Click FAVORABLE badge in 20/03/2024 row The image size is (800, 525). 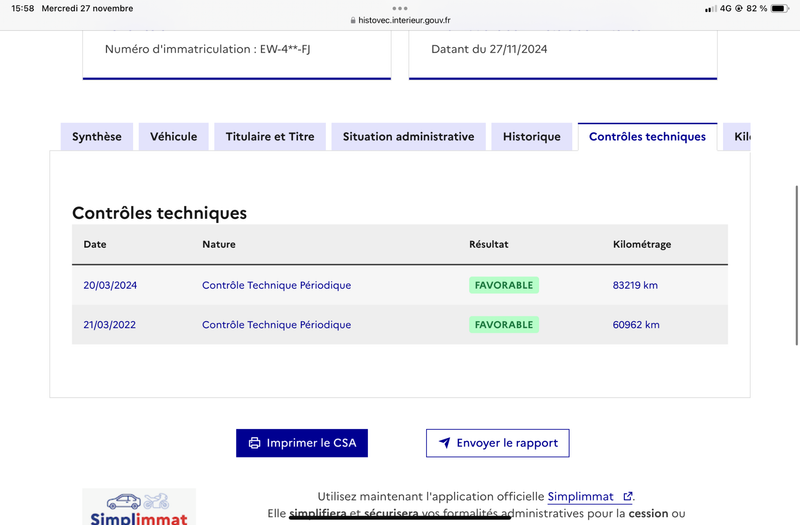click(x=504, y=285)
